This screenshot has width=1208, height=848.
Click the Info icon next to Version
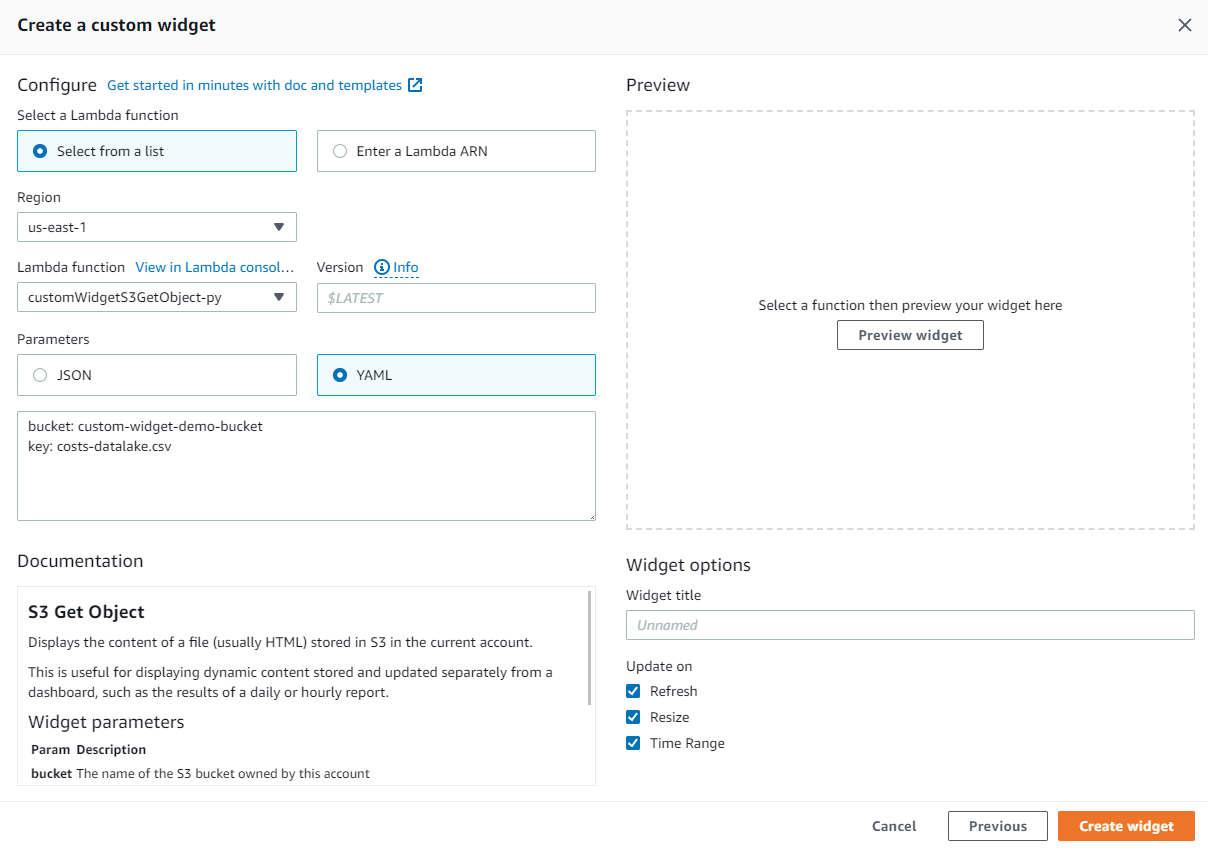click(381, 267)
